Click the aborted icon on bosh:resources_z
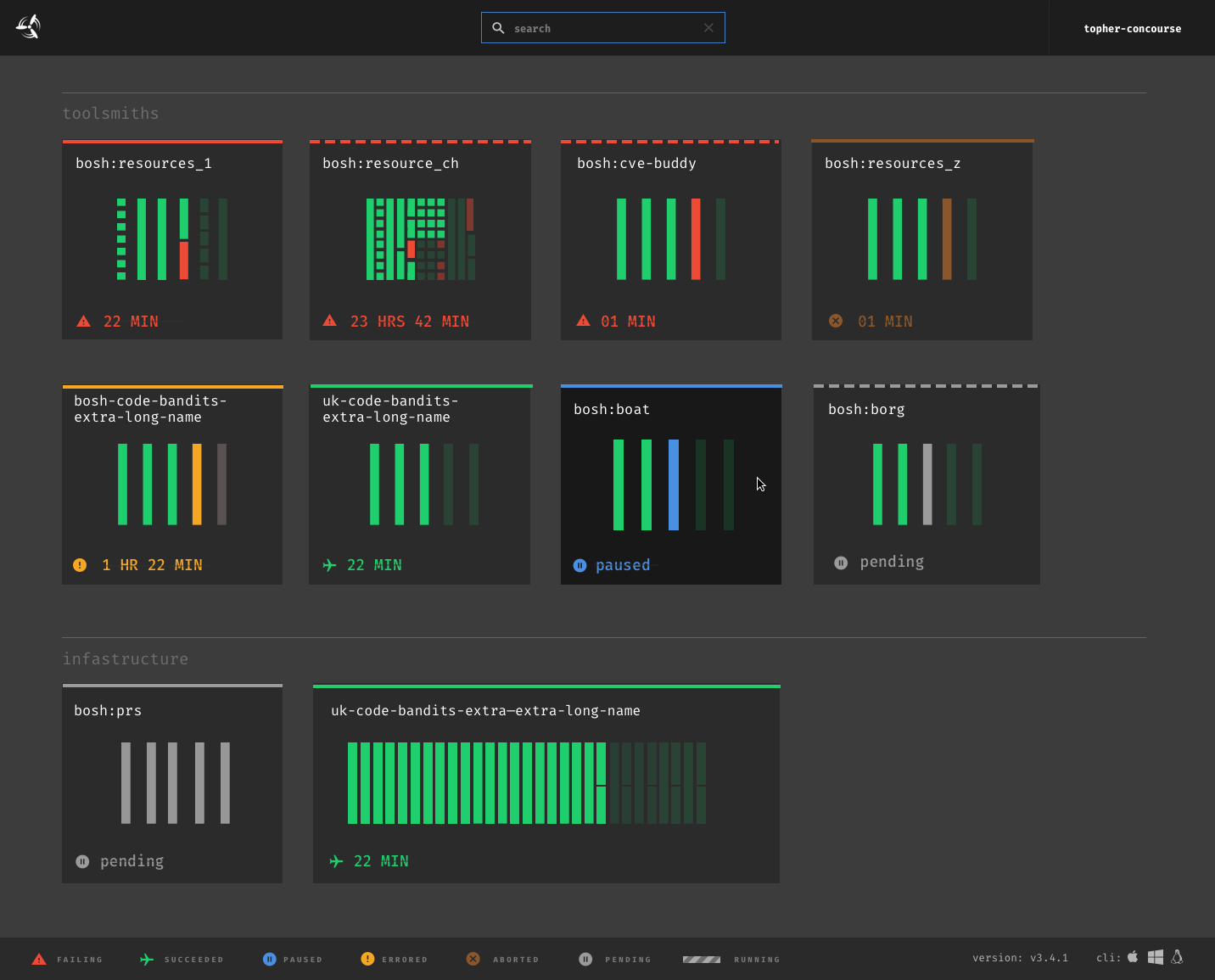This screenshot has width=1215, height=980. click(836, 321)
